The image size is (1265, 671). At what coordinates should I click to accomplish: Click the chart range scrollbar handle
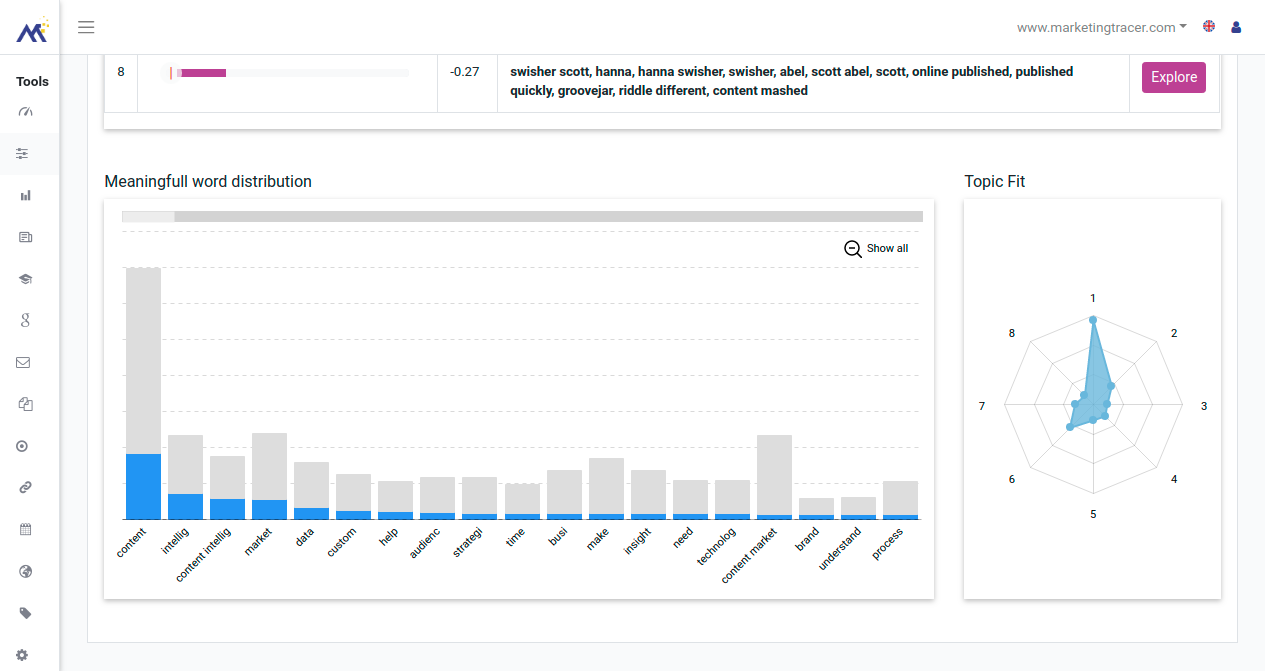148,216
